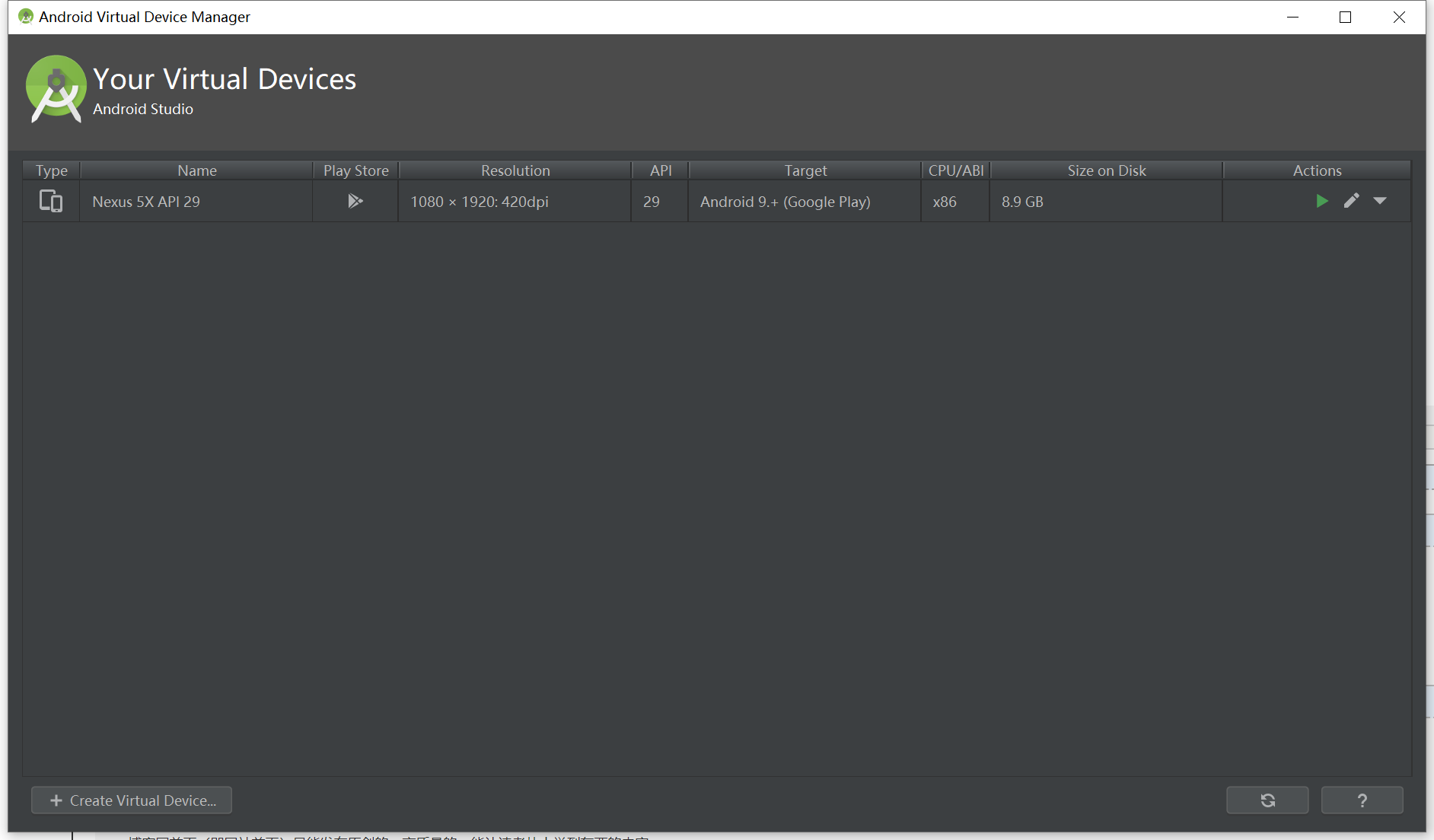
Task: Sort by API column header
Action: pos(661,170)
